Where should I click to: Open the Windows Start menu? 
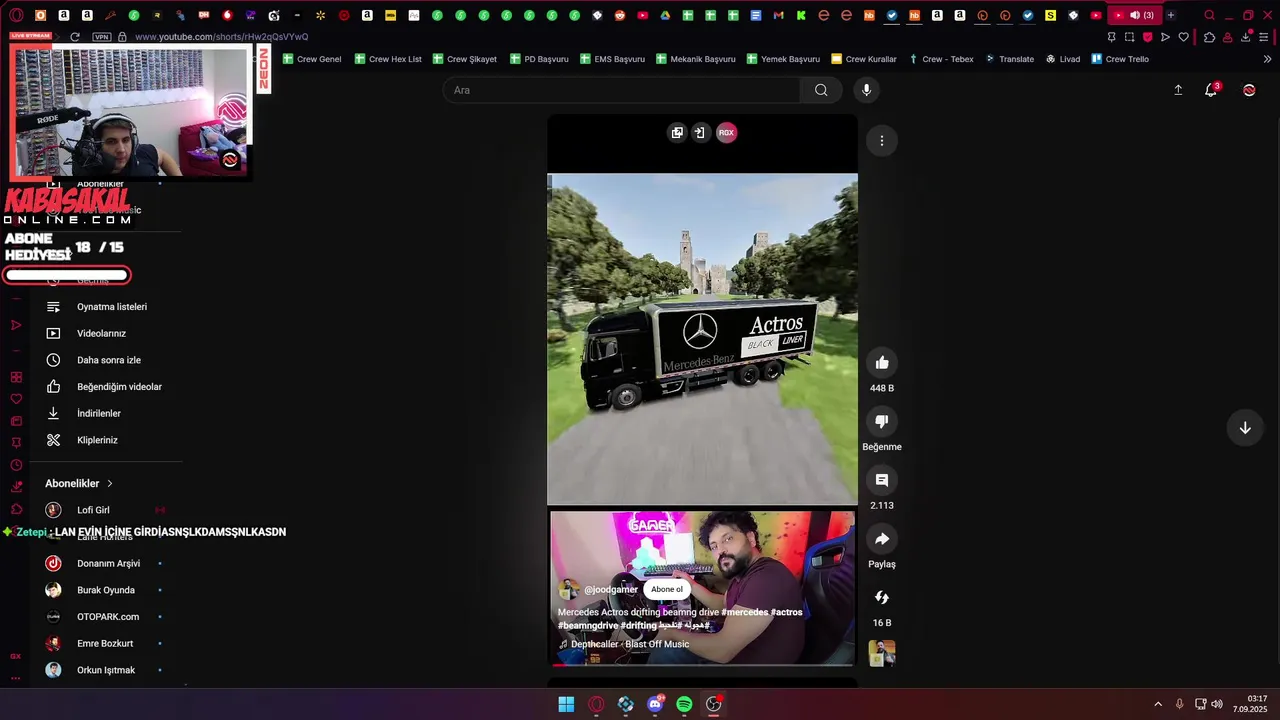pyautogui.click(x=566, y=704)
